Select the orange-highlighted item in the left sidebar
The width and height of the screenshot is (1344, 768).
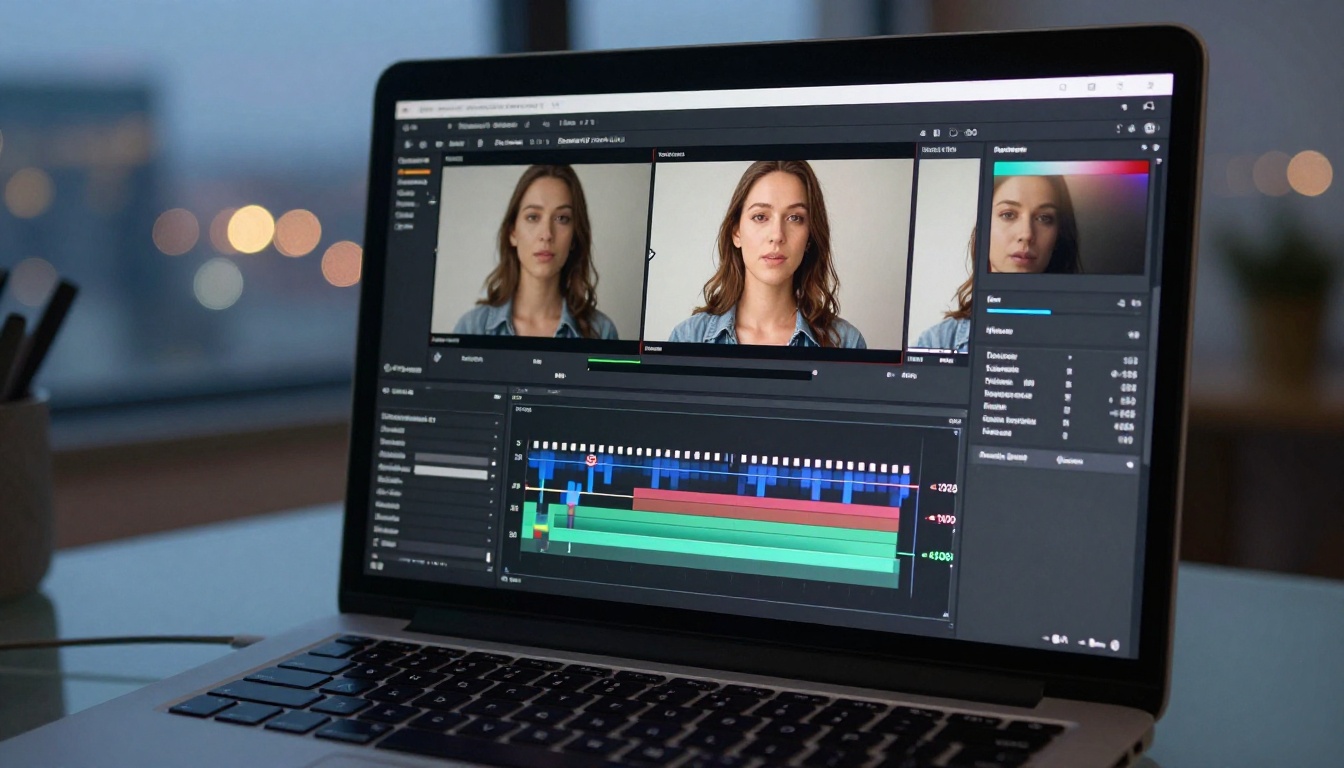point(414,172)
